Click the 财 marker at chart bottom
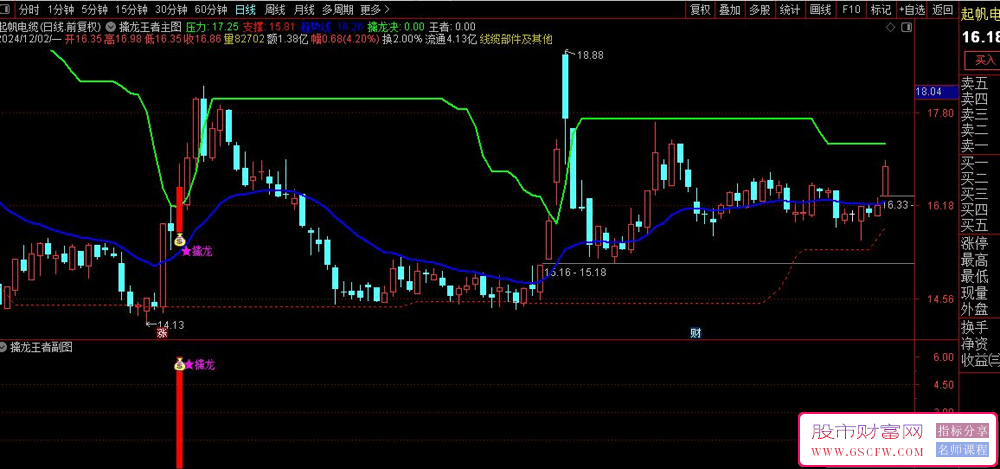The height and width of the screenshot is (469, 1000). coord(695,332)
